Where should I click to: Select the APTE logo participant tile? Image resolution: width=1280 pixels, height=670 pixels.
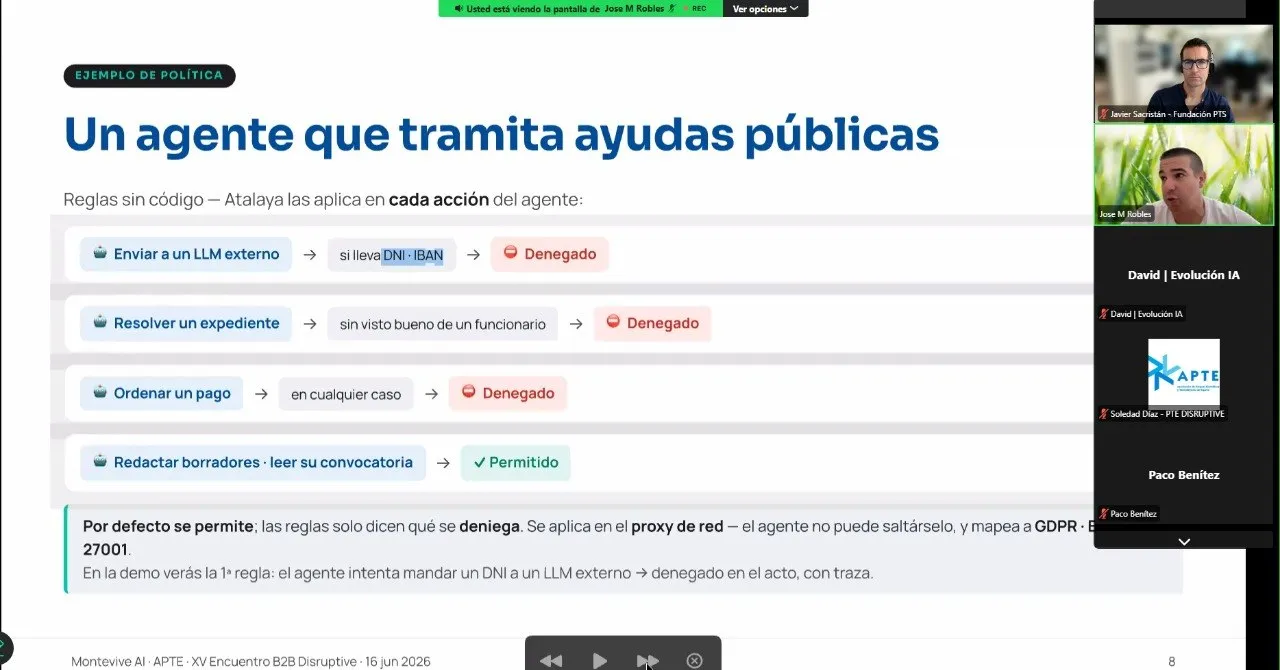[x=1184, y=373]
